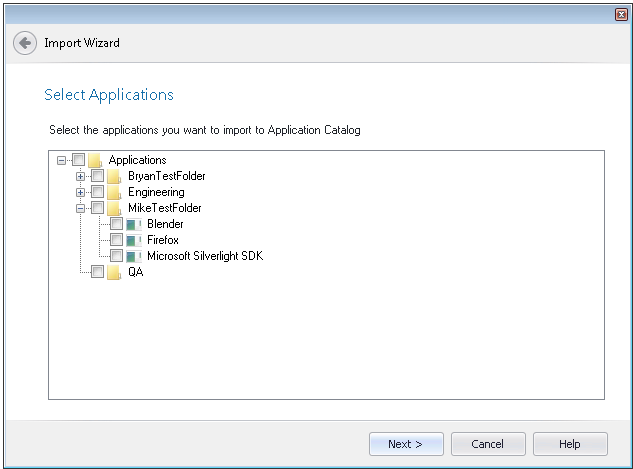Click the Engineering folder icon
The height and width of the screenshot is (469, 633).
tap(114, 192)
